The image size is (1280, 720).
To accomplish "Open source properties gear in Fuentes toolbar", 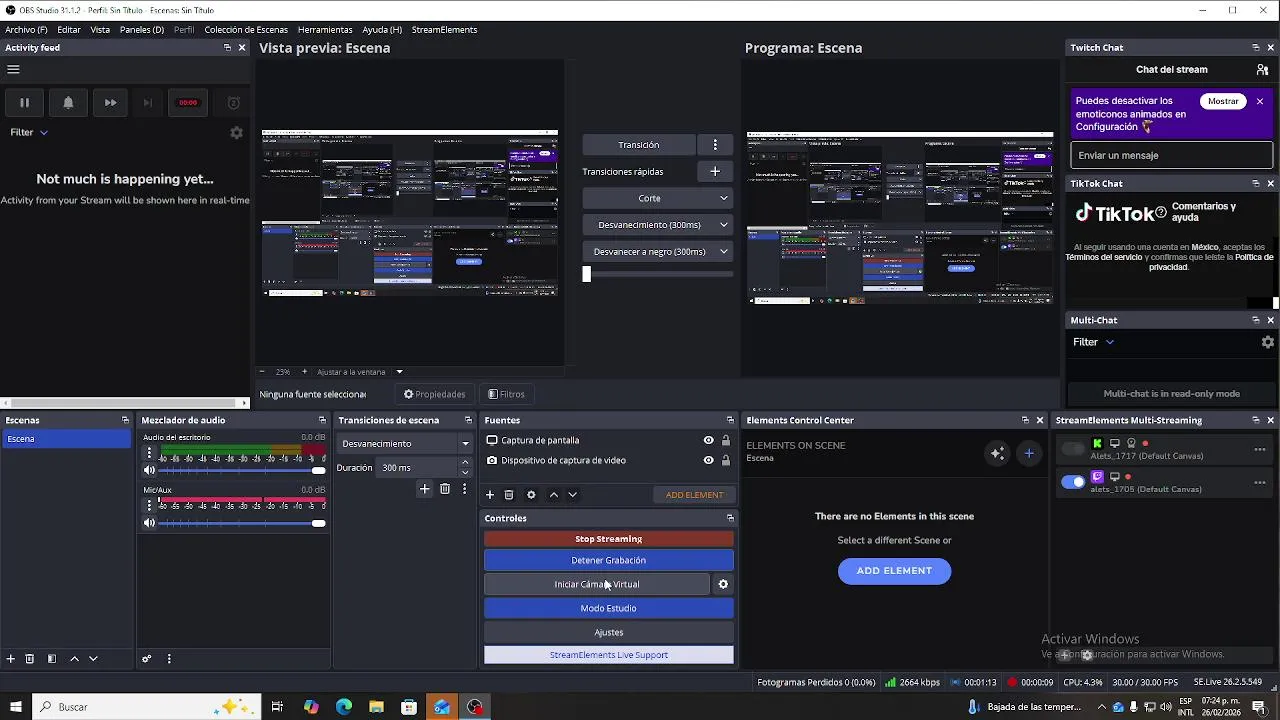I will click(x=531, y=495).
